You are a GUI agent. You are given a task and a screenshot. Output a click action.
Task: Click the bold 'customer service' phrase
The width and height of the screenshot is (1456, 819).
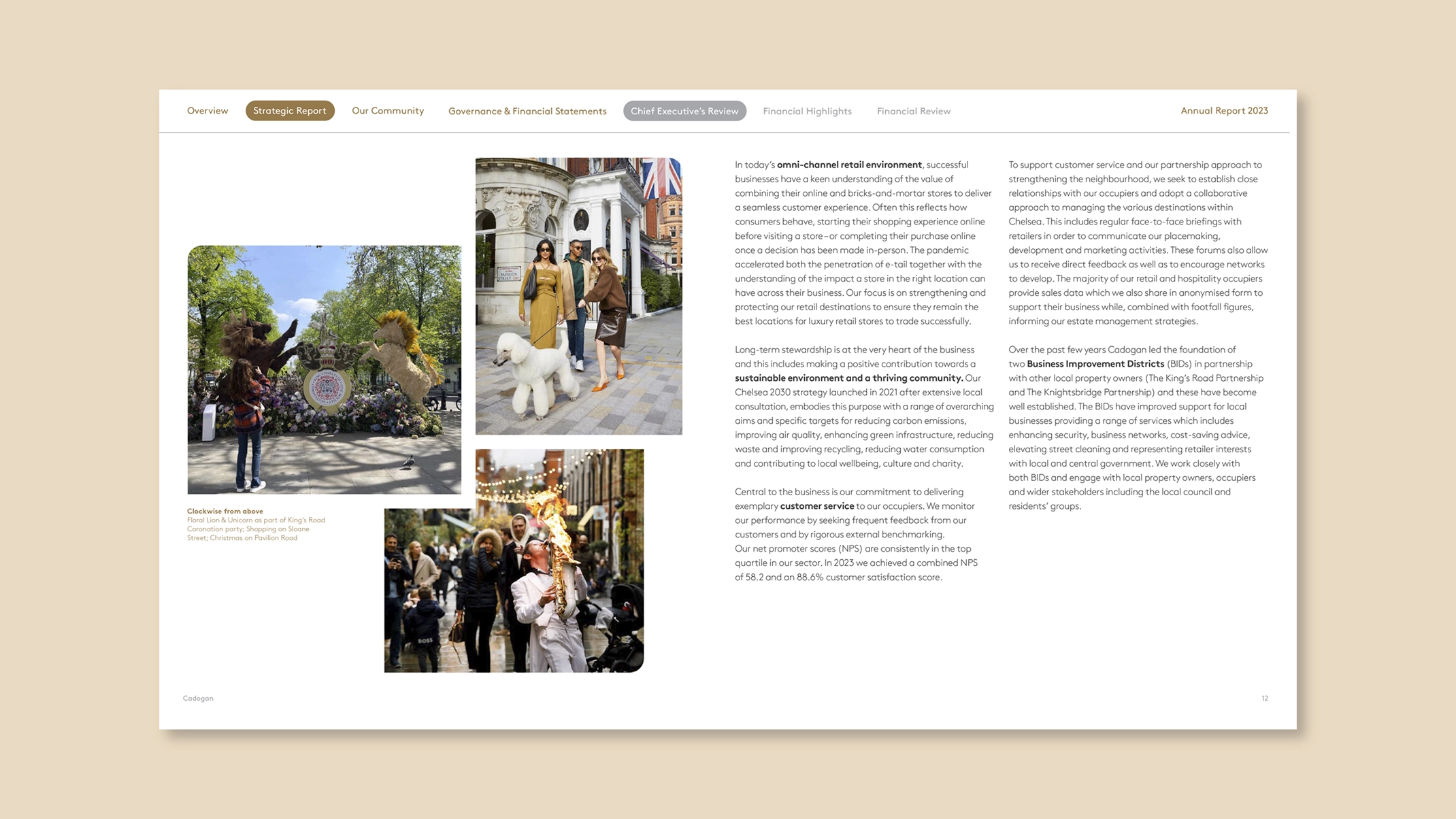click(816, 506)
